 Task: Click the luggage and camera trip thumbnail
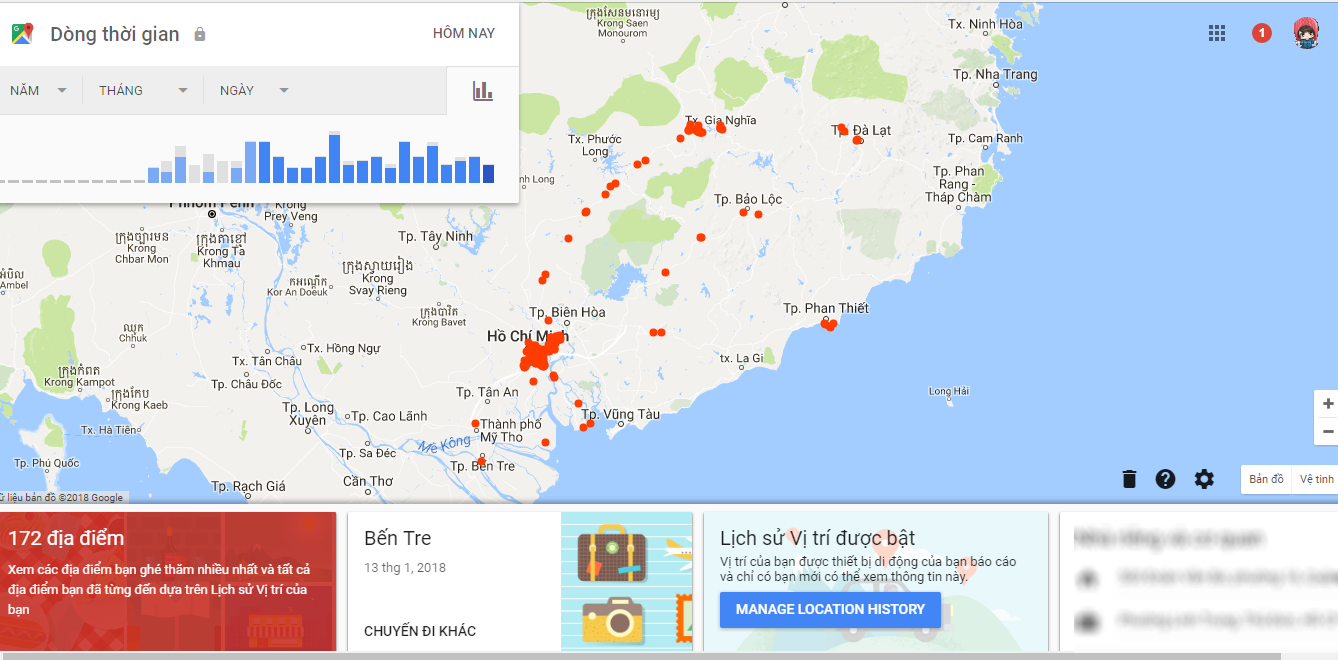pos(627,581)
